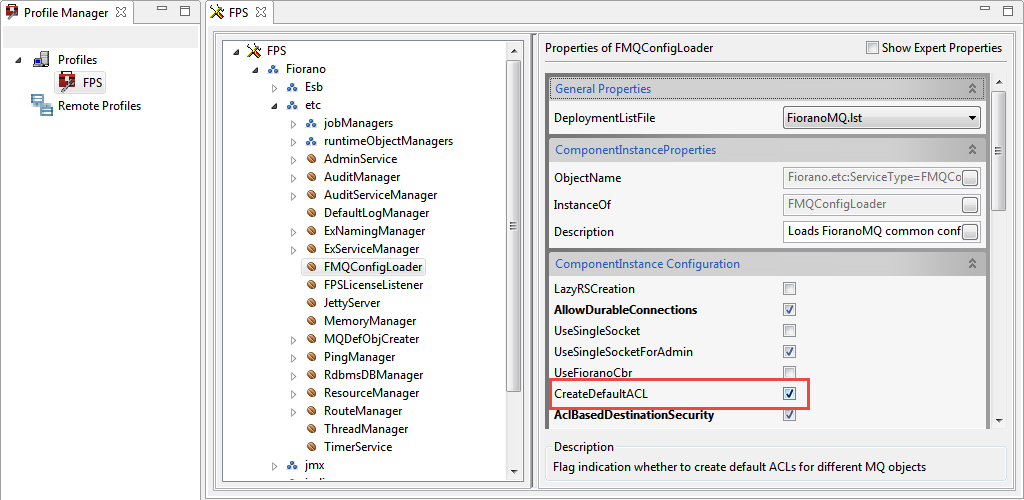The height and width of the screenshot is (500, 1024).
Task: Click the FPS profile icon in Profiles
Action: click(68, 82)
